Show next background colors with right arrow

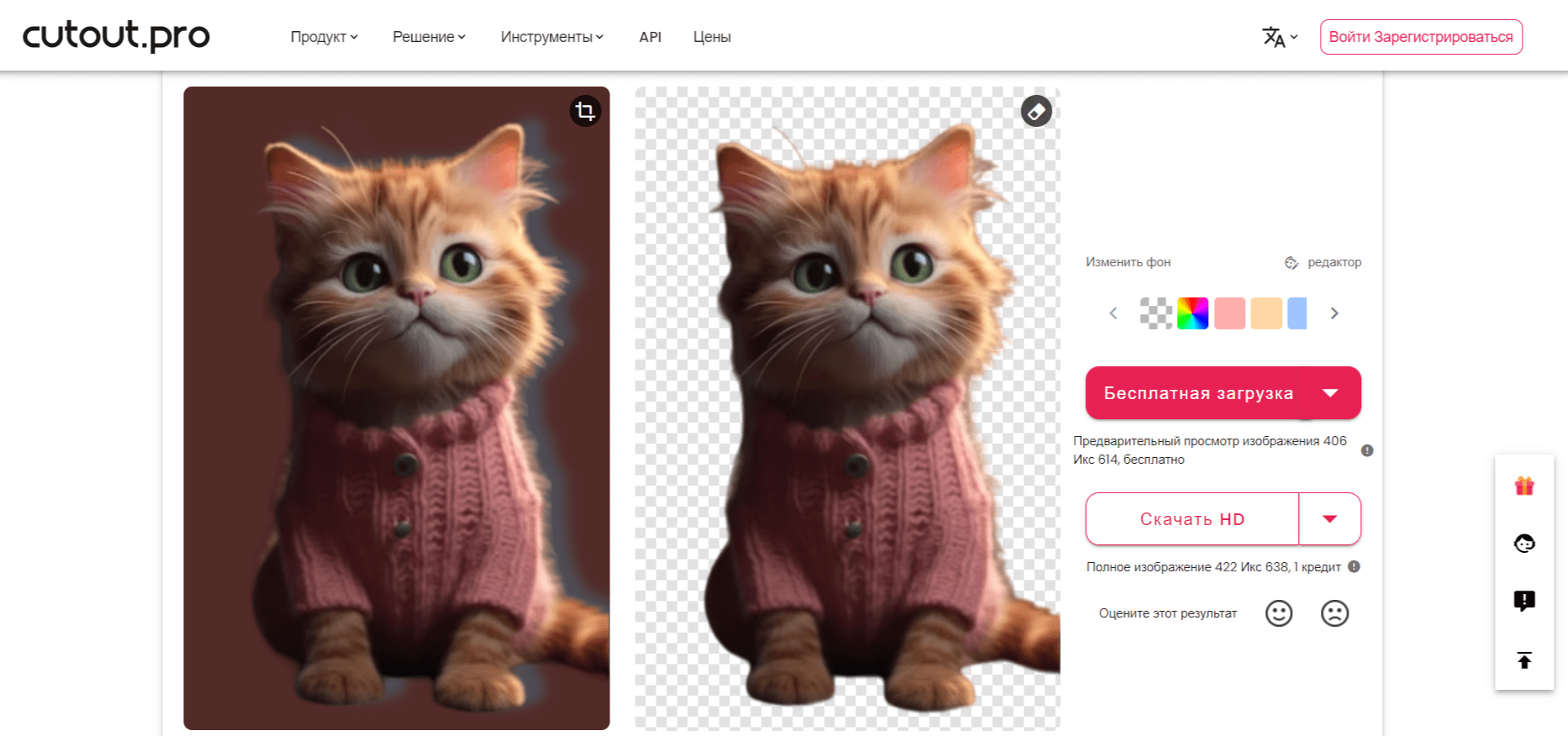click(1334, 313)
